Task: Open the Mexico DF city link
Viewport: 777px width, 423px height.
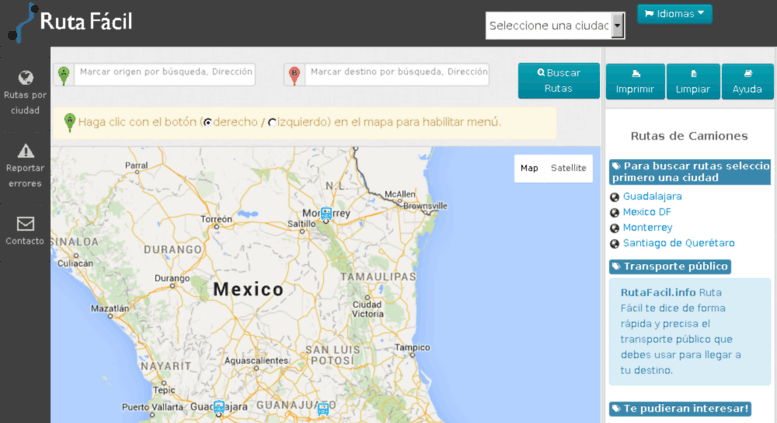Action: coord(647,212)
